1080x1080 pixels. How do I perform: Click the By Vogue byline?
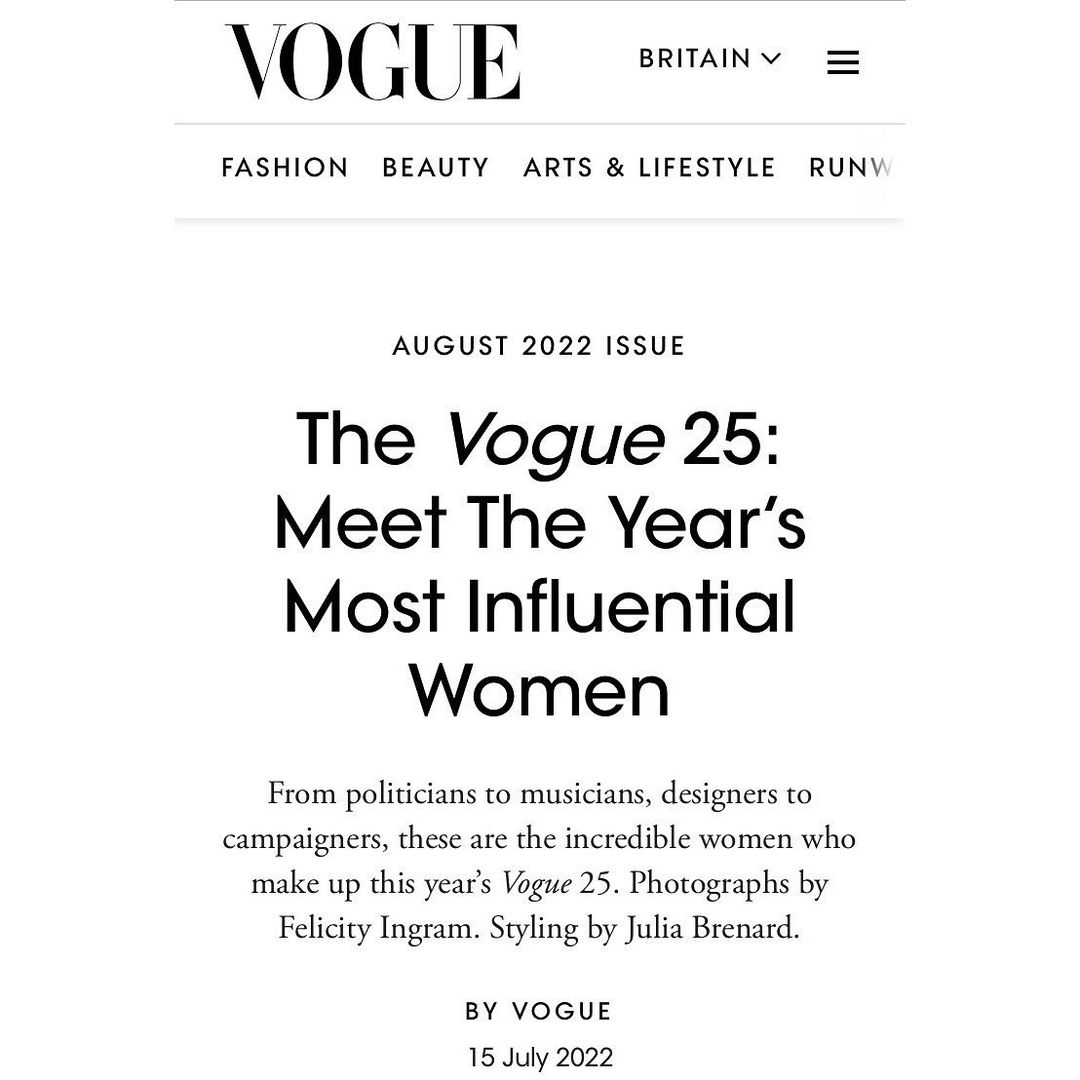point(539,1011)
